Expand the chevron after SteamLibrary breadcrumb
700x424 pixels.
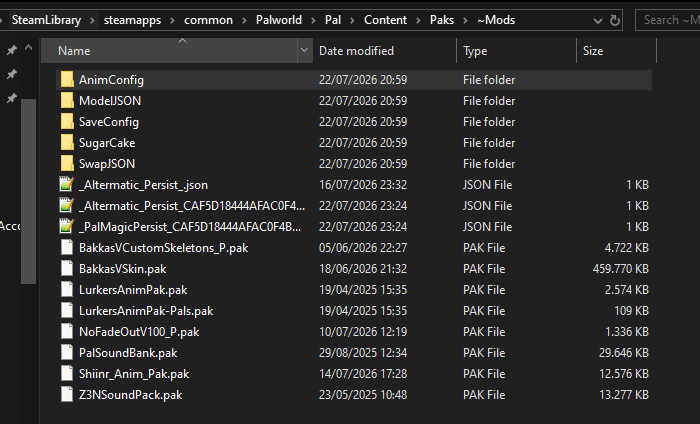[92, 20]
